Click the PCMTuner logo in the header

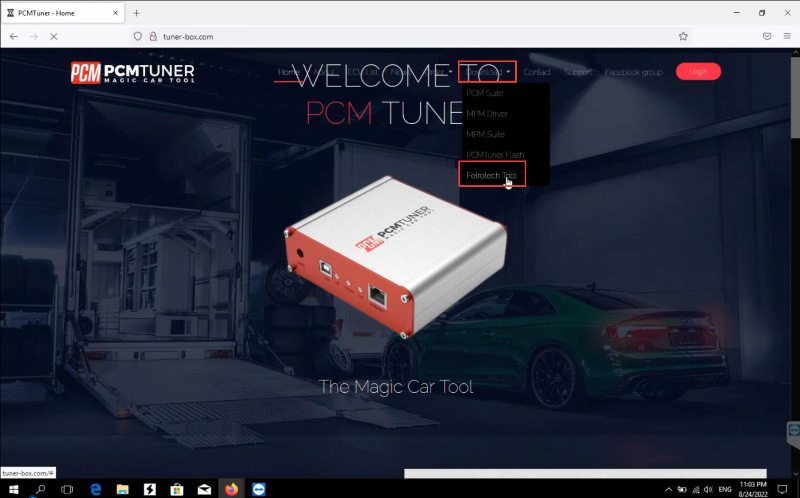tap(133, 72)
